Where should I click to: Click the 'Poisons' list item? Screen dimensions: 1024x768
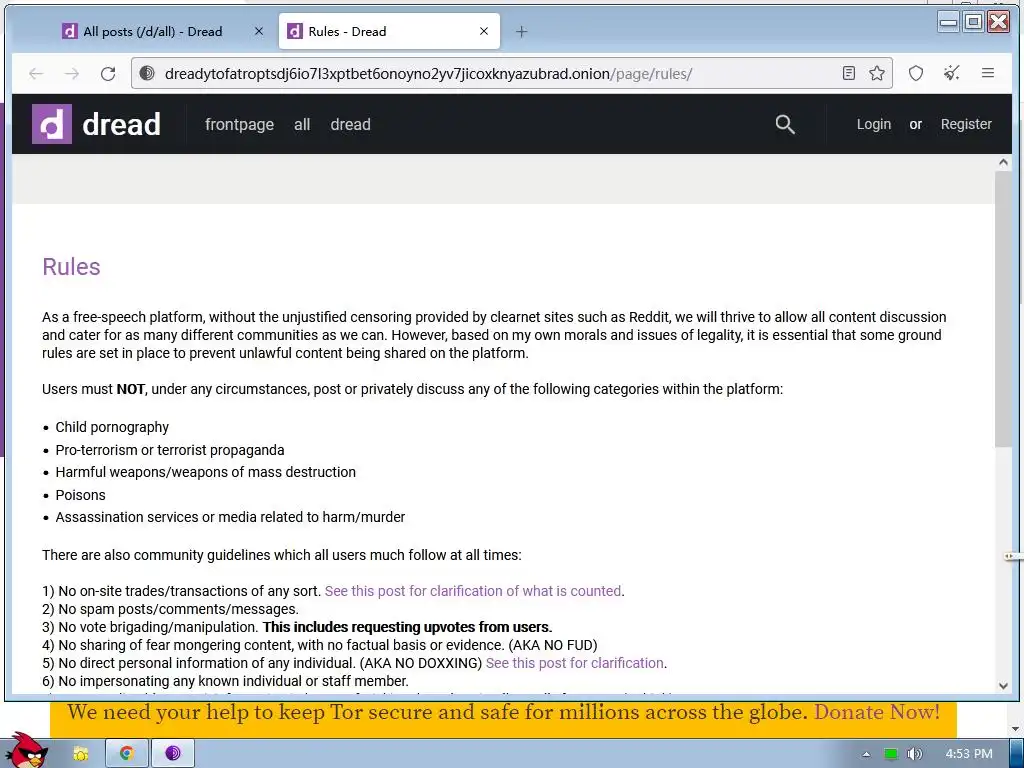[x=80, y=495]
